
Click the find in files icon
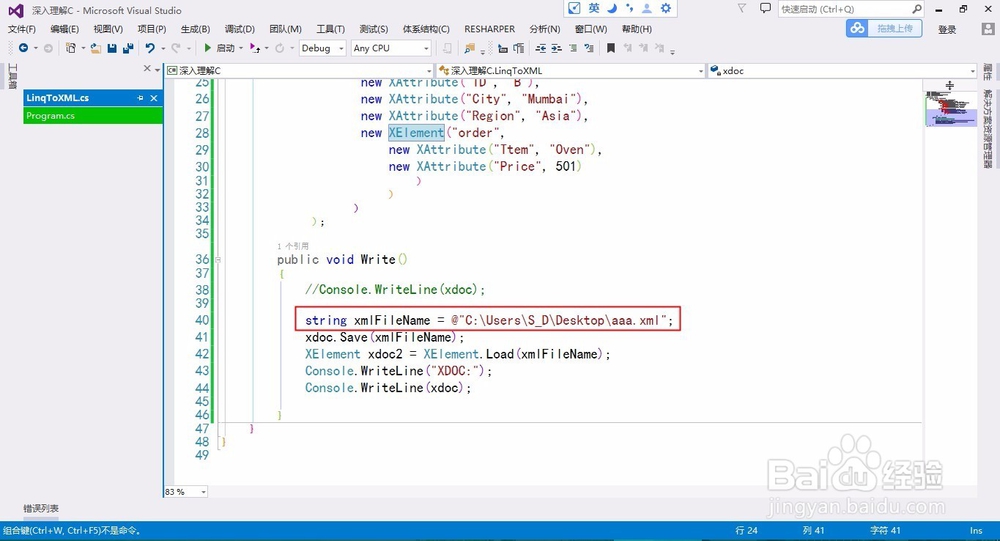(x=469, y=48)
